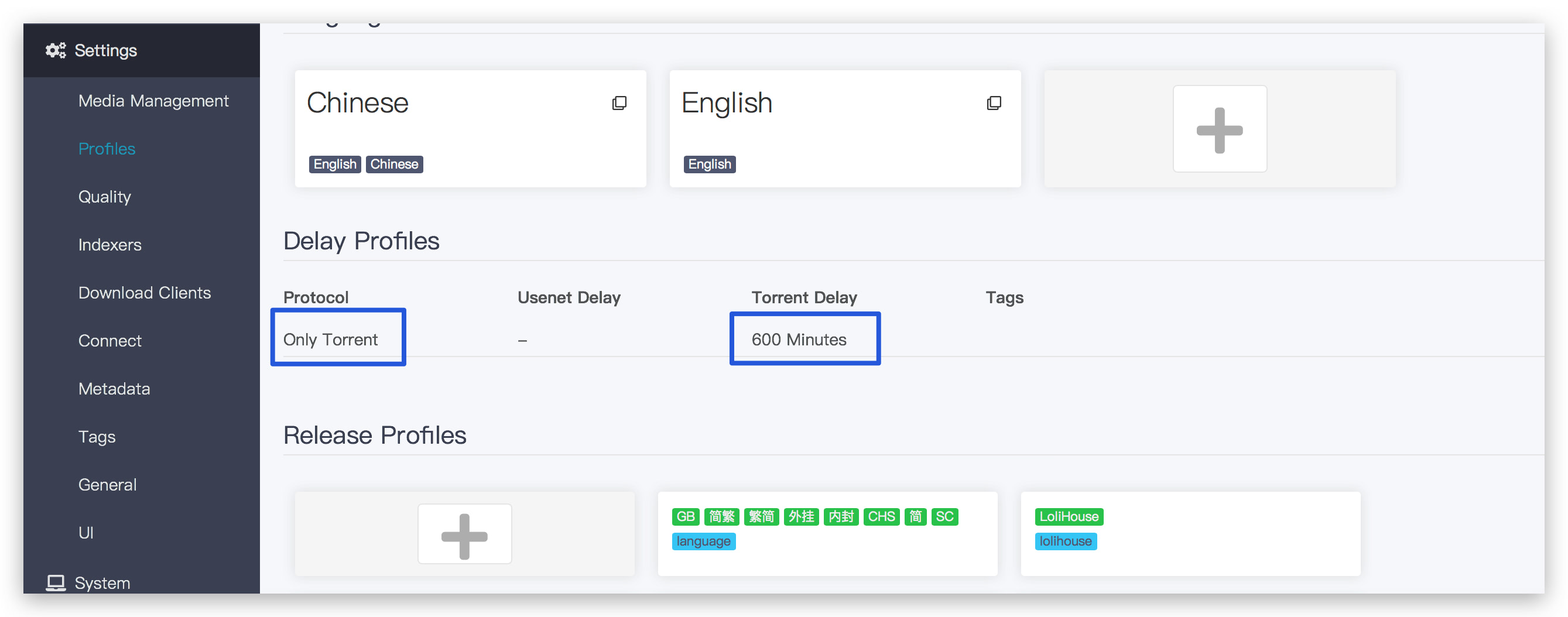Click the Delay Profiles heading

(x=361, y=241)
